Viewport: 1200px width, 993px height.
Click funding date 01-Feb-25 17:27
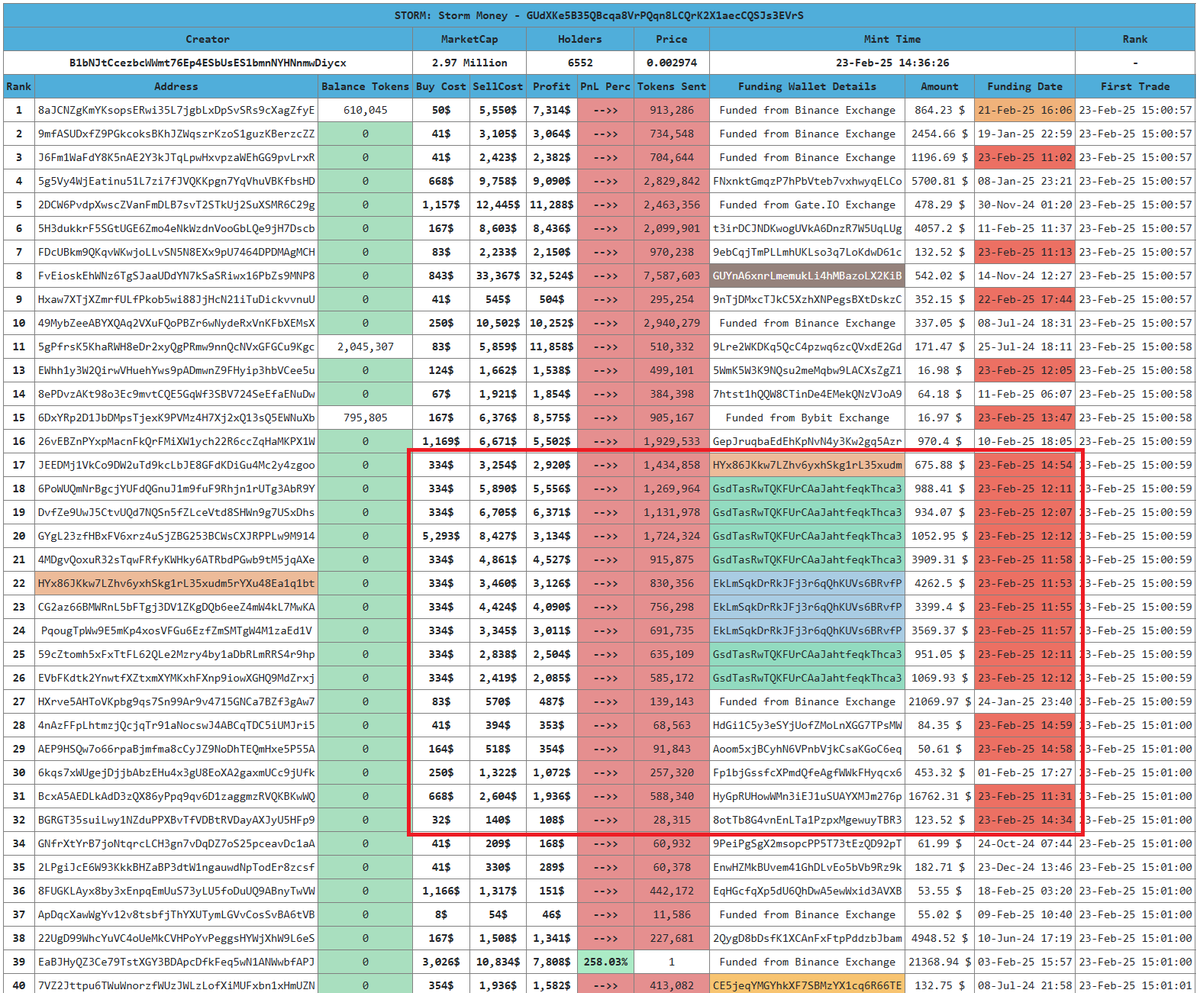(1024, 773)
